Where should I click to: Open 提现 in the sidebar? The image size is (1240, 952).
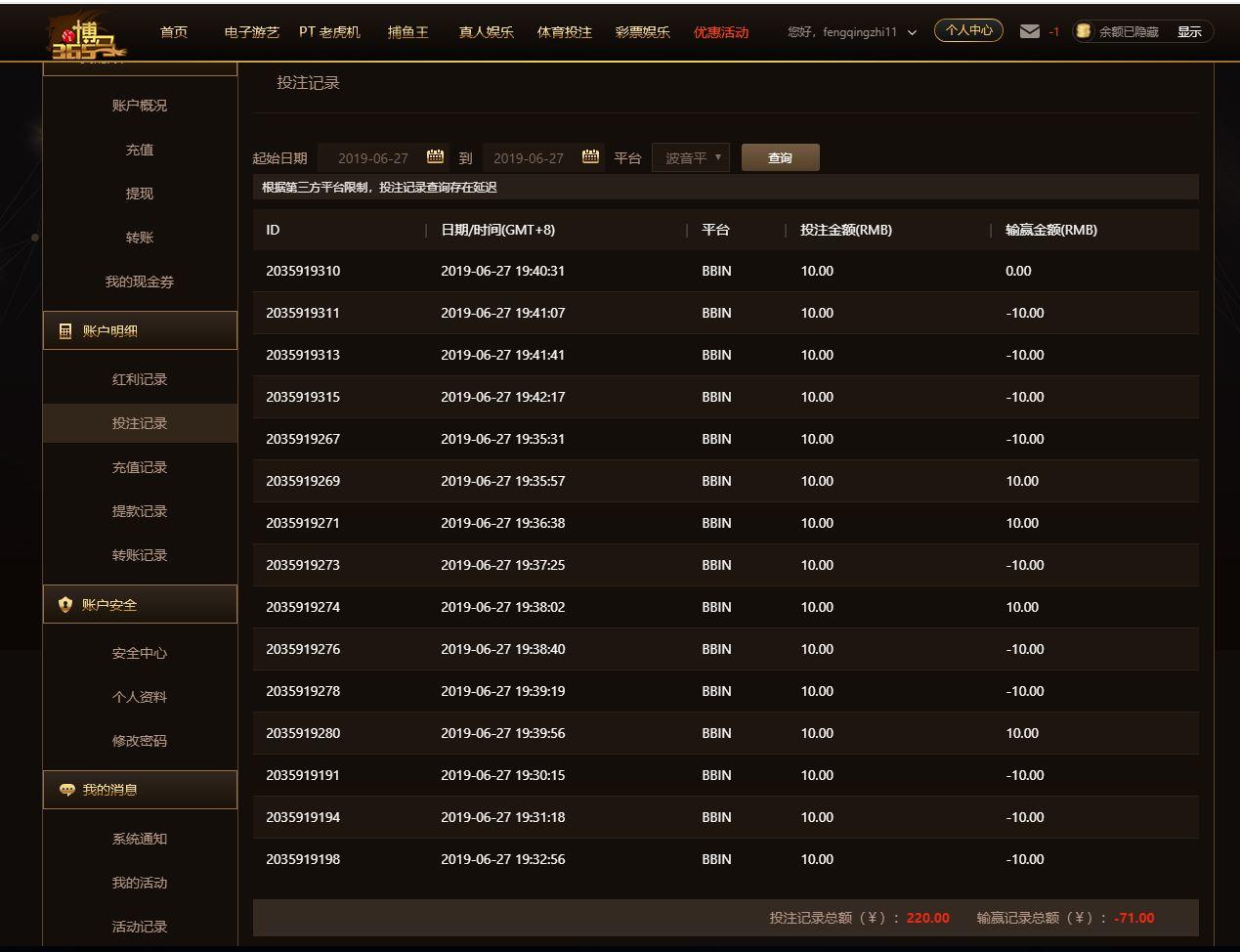point(140,194)
